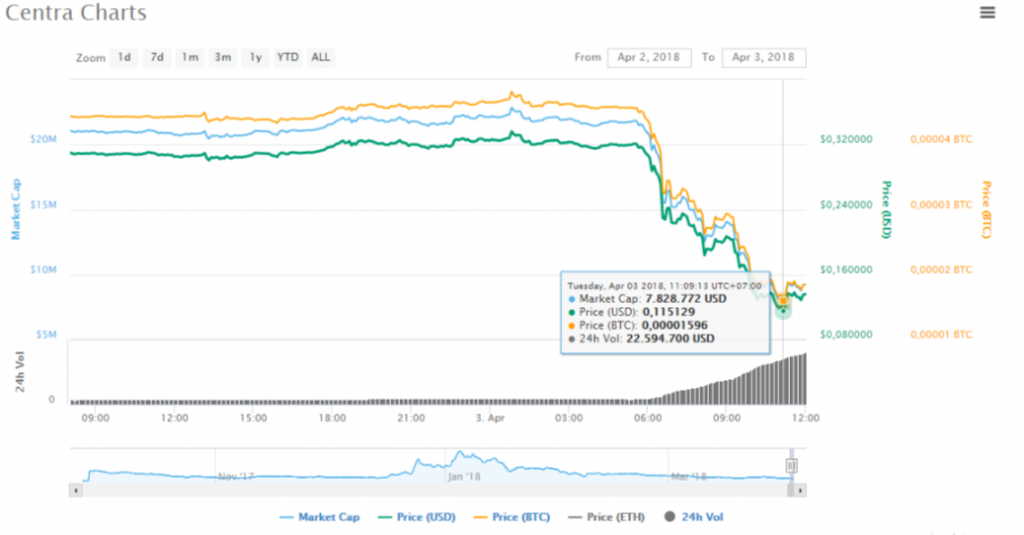The width and height of the screenshot is (1024, 535).
Task: Click the $20M market cap axis label
Action: [43, 139]
